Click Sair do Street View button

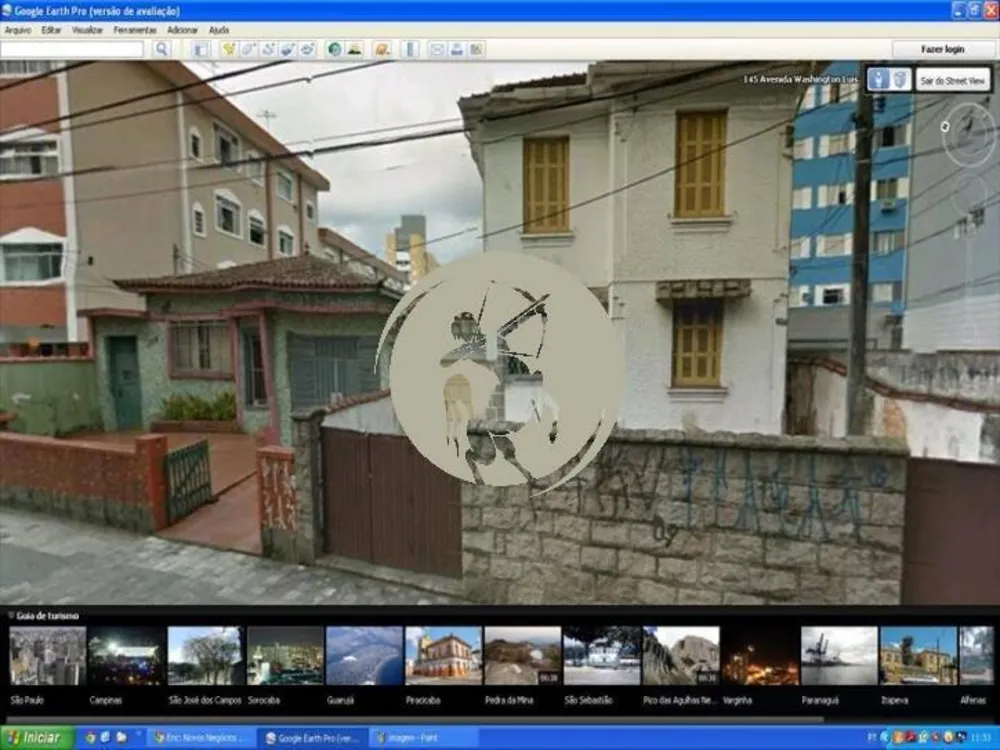click(x=953, y=80)
